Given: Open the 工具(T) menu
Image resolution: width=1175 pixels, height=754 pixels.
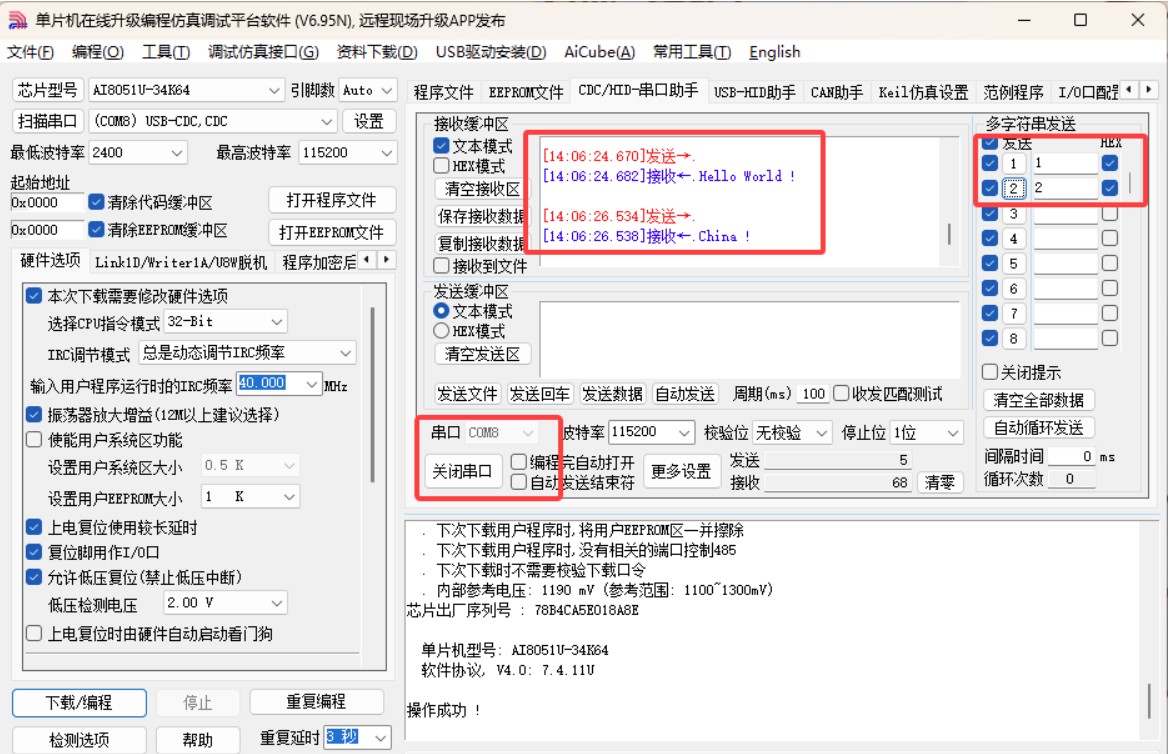Looking at the screenshot, I should tap(166, 52).
